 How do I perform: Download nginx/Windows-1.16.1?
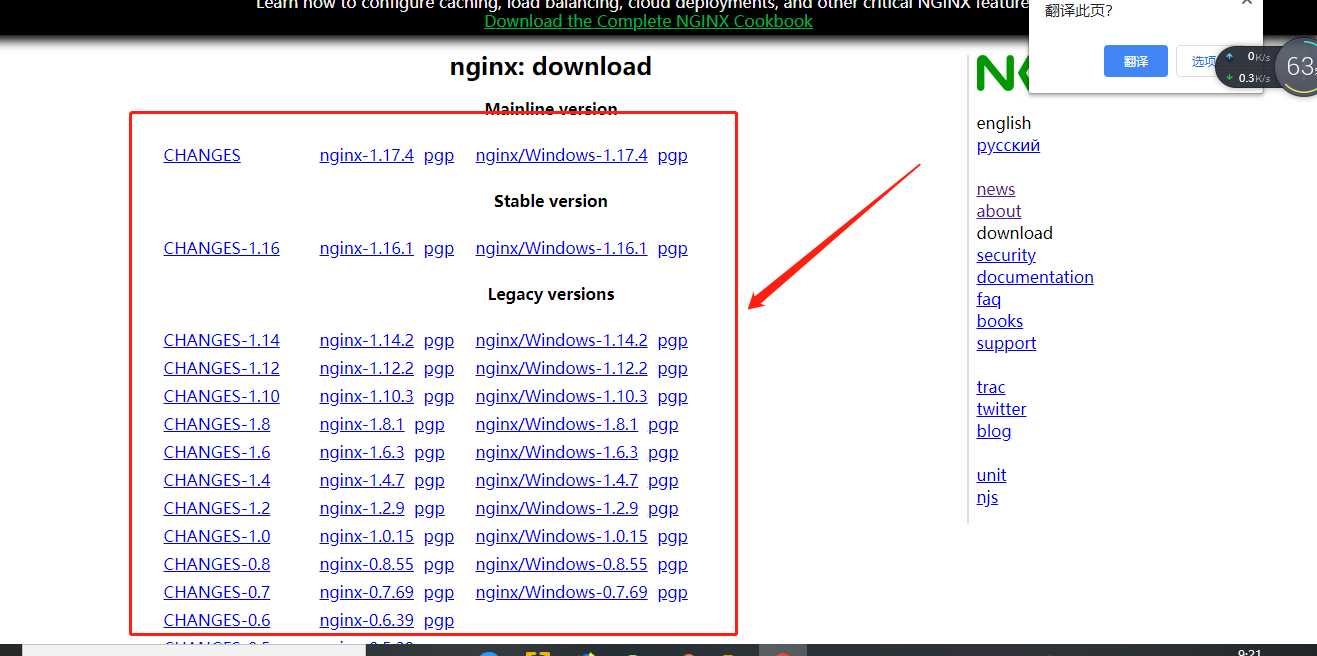tap(562, 248)
